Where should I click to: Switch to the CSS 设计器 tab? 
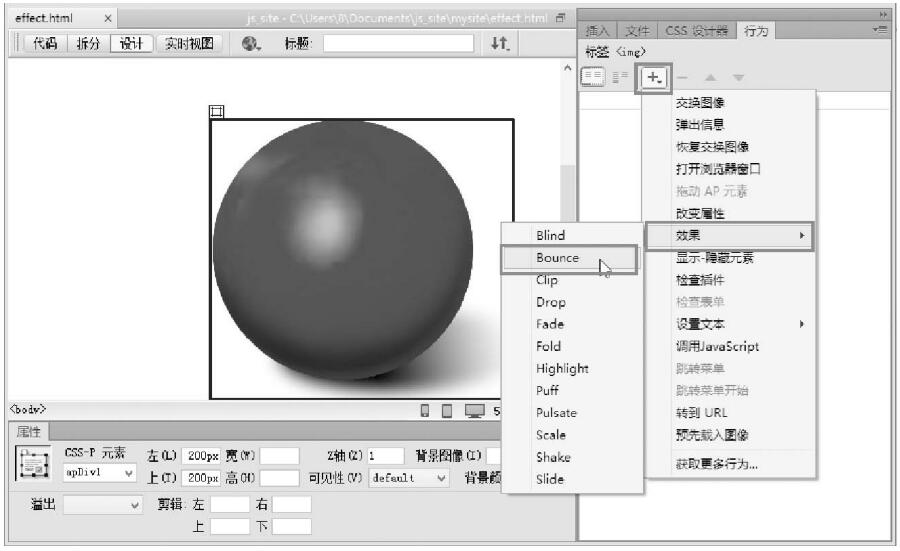tap(697, 31)
